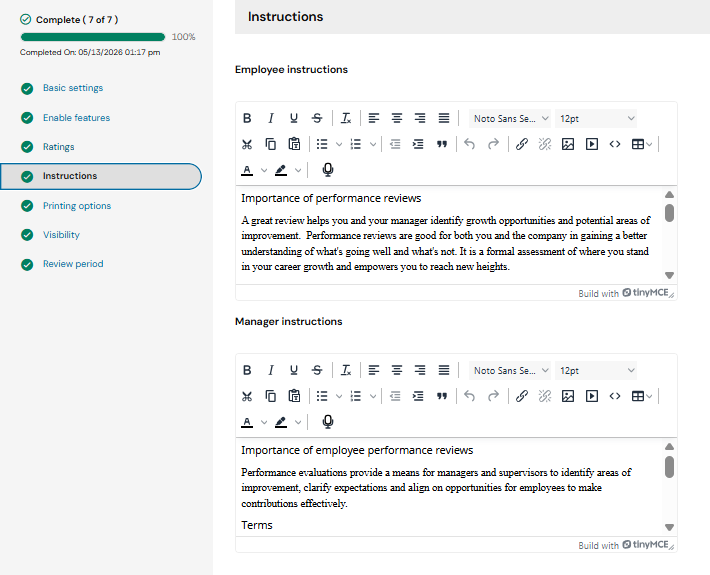Go to Review period in sidebar
The width and height of the screenshot is (710, 575).
(x=73, y=264)
